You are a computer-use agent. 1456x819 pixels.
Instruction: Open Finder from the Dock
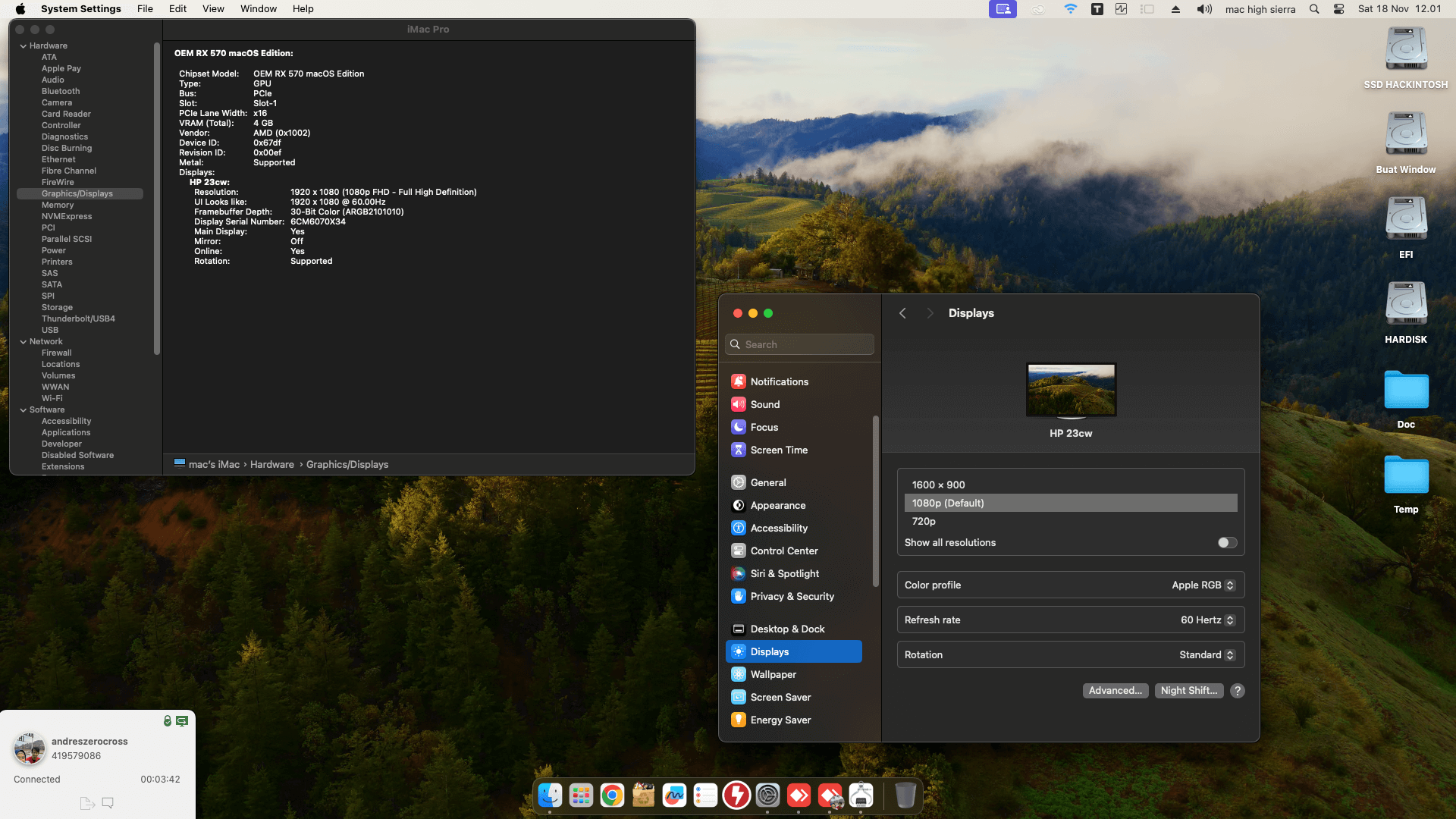coord(550,795)
